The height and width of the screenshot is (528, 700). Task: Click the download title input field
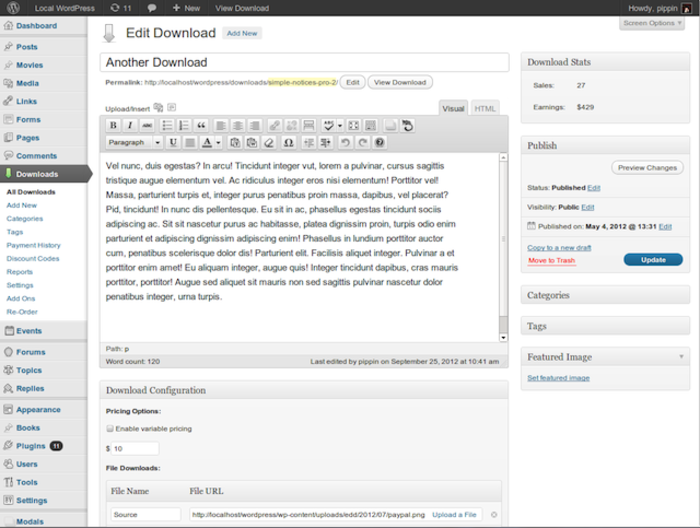pos(304,62)
